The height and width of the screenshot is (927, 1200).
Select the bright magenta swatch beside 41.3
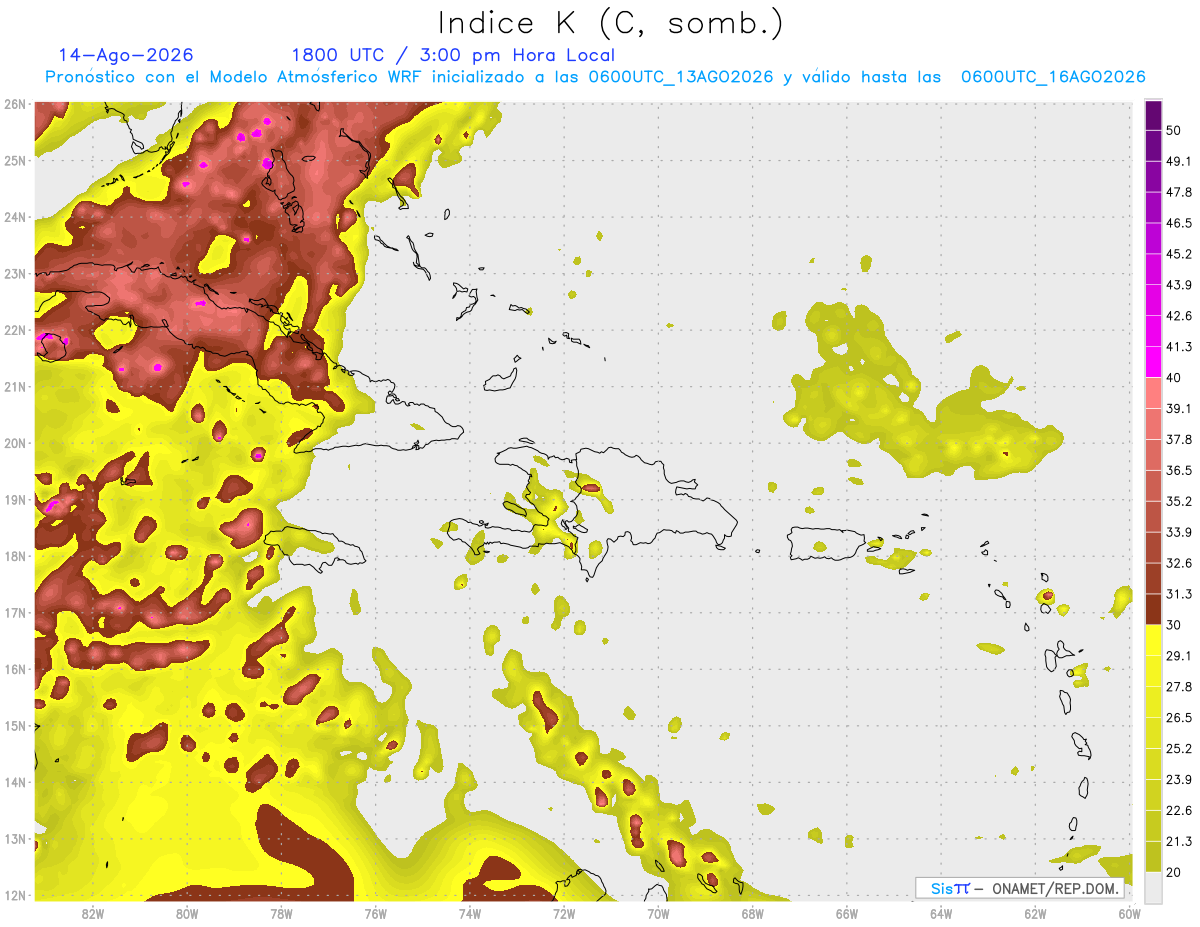click(x=1153, y=362)
